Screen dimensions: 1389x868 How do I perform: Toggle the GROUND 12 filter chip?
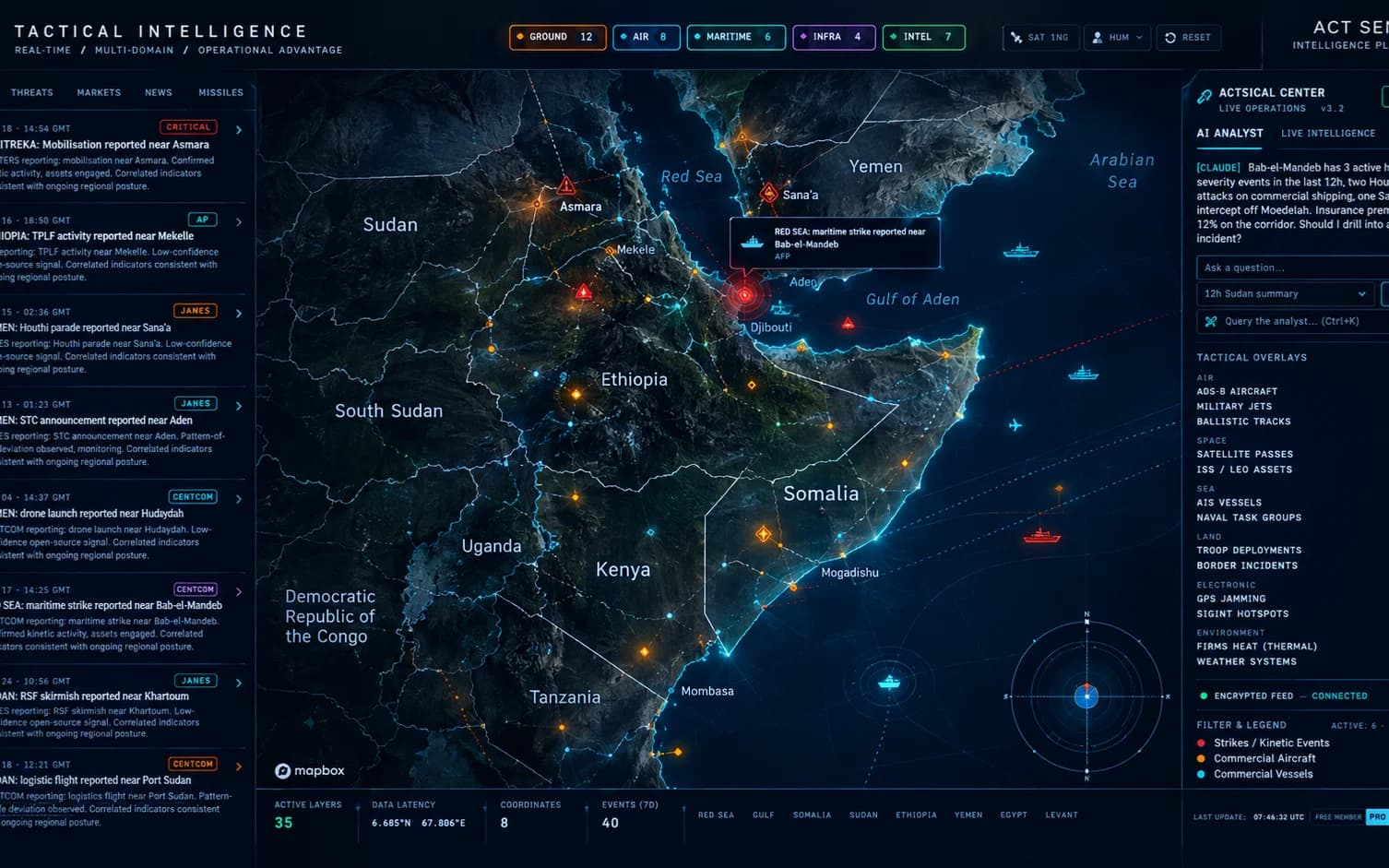tap(558, 37)
